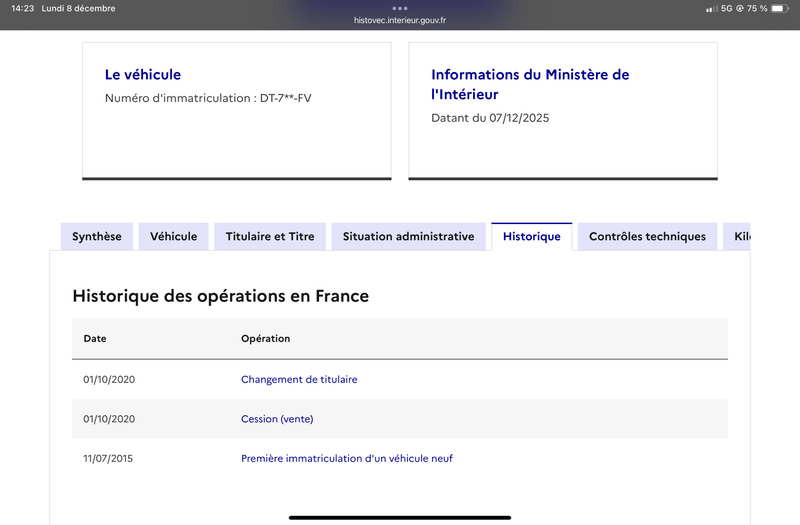
Task: Select the Titulaire et Titre tab
Action: click(270, 237)
